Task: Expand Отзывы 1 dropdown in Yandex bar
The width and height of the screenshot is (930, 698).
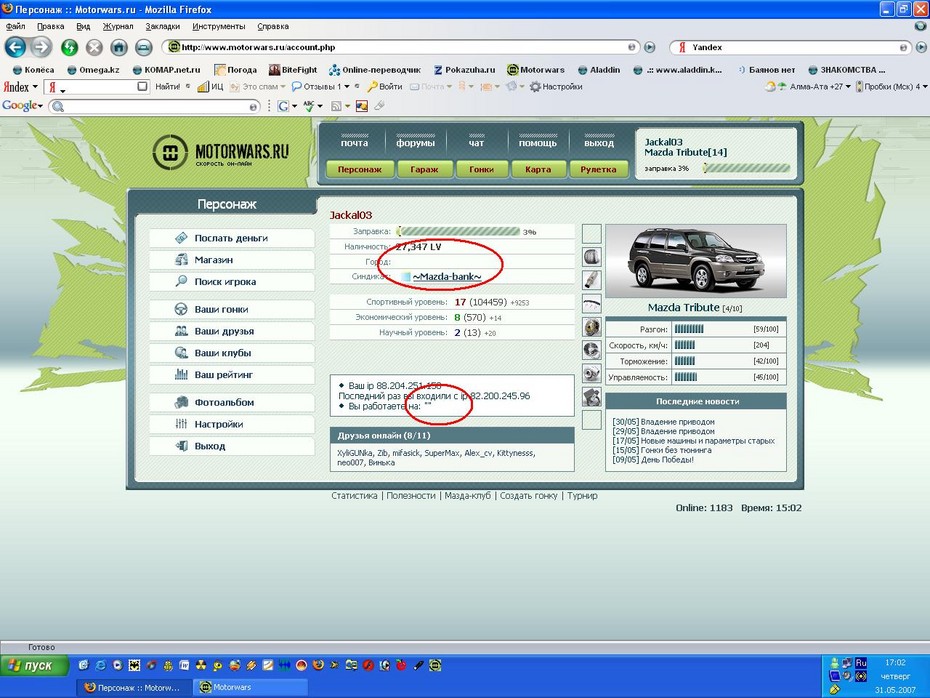Action: (347, 87)
